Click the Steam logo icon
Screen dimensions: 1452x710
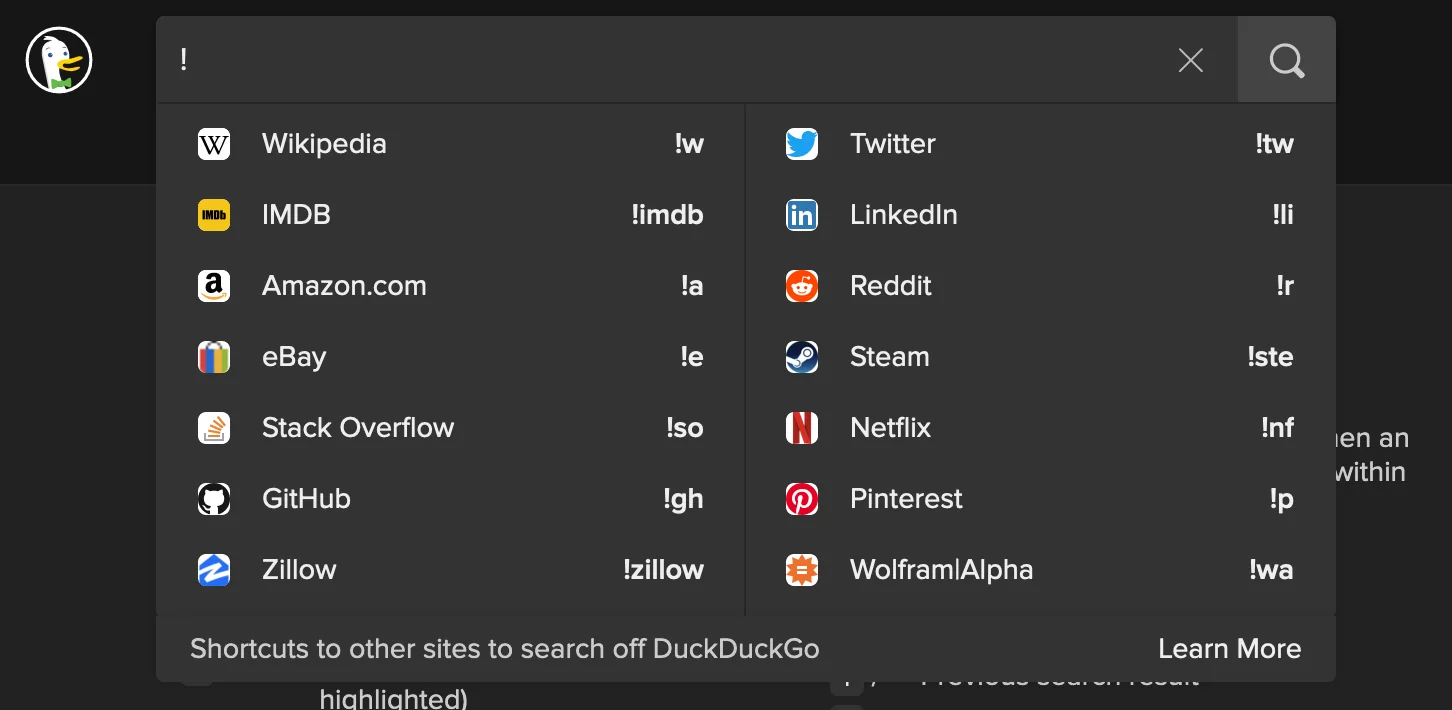(801, 356)
